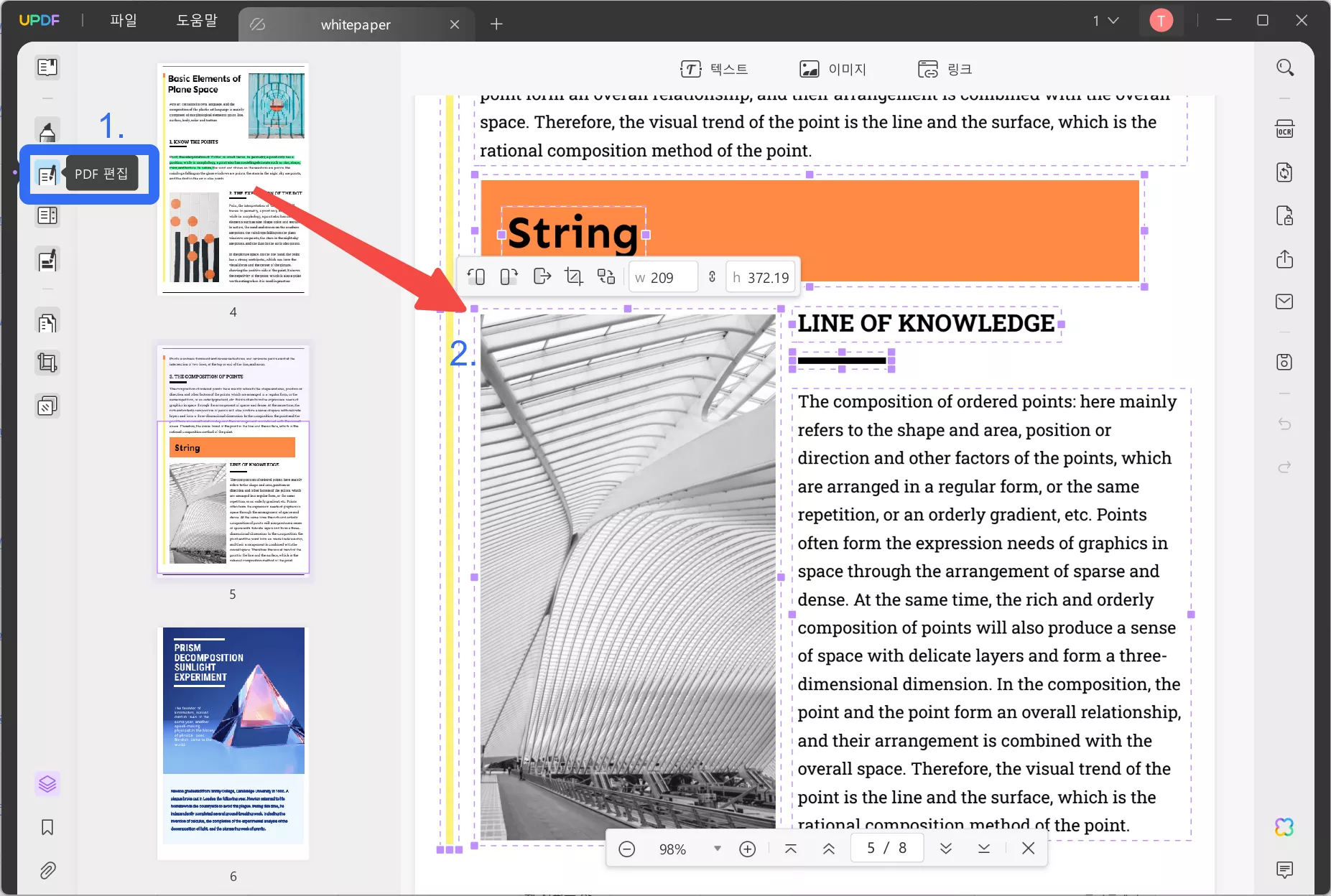
Task: Select the Crop pages tool in sidebar
Action: [47, 363]
